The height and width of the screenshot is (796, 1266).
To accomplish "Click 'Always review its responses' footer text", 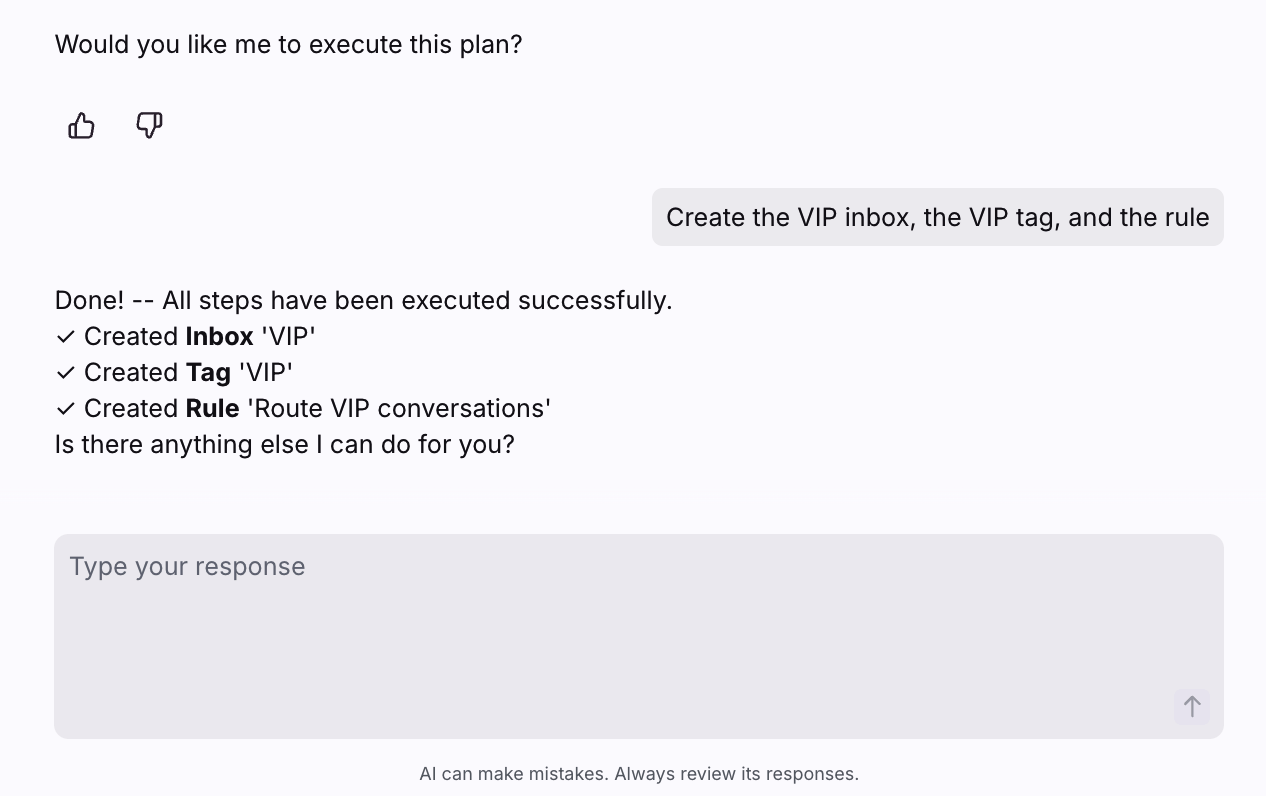I will point(736,774).
